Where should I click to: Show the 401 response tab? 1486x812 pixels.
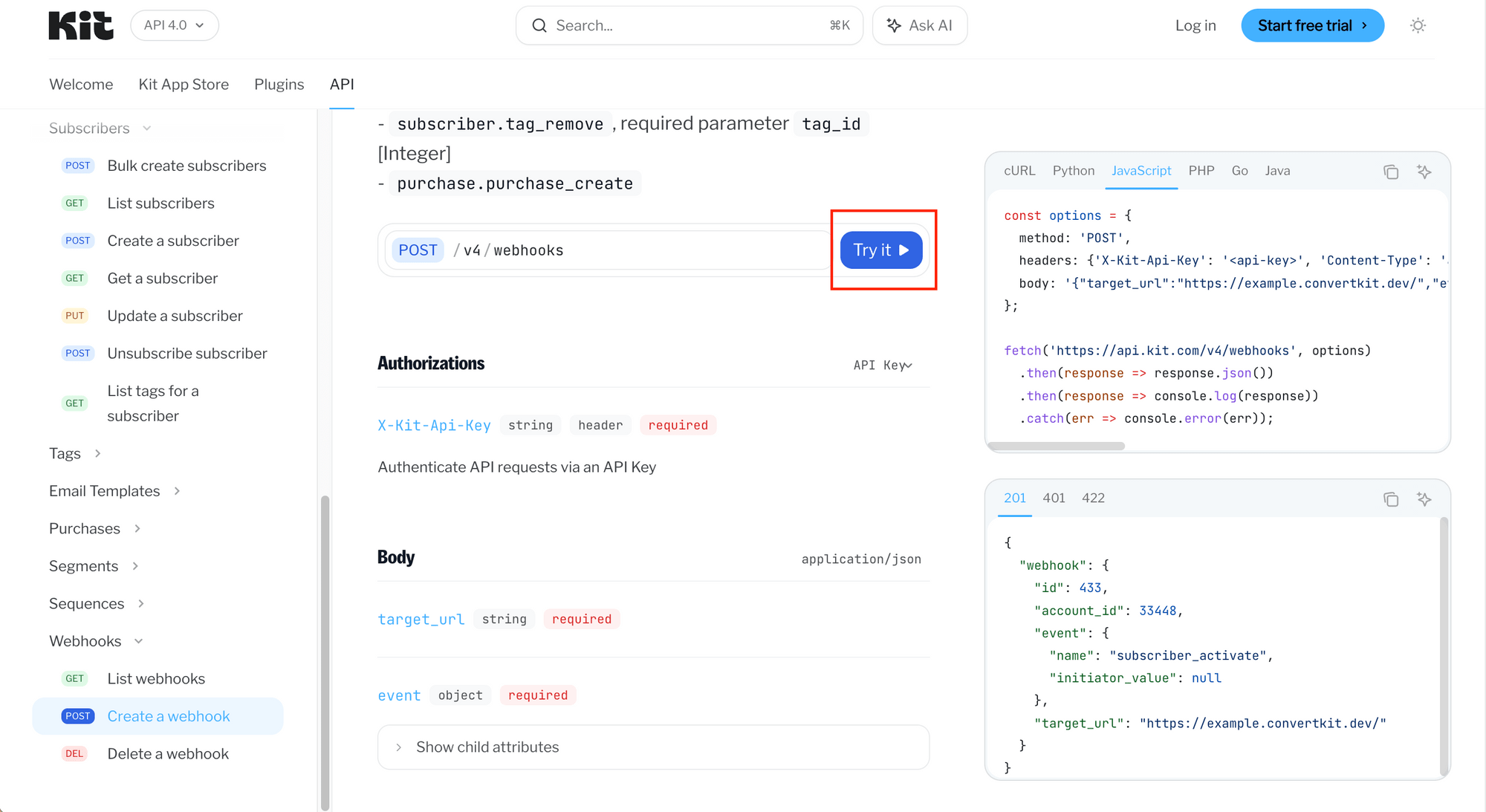coord(1054,498)
